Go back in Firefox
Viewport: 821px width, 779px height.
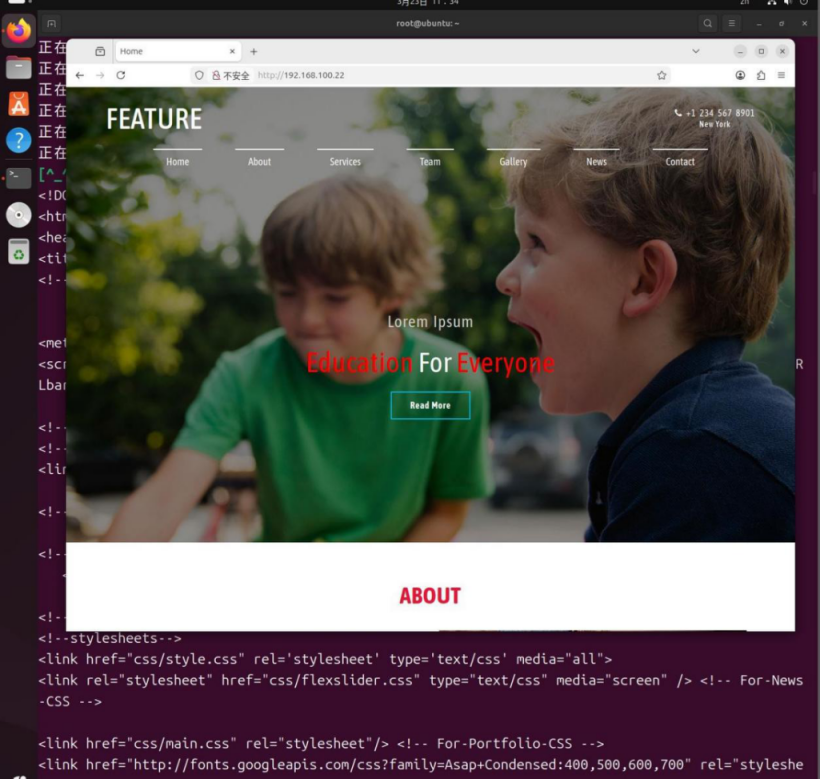click(80, 75)
